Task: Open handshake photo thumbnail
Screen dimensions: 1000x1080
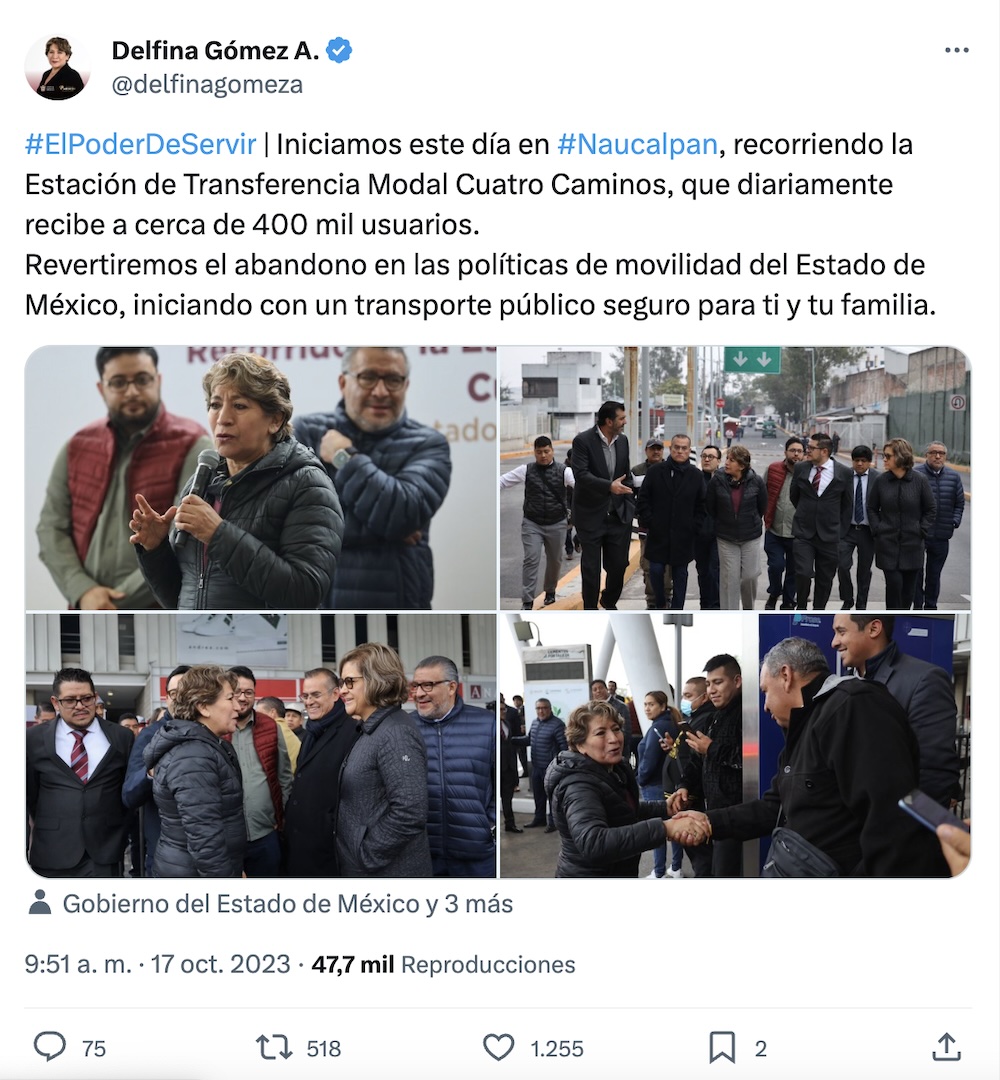Action: (x=735, y=745)
